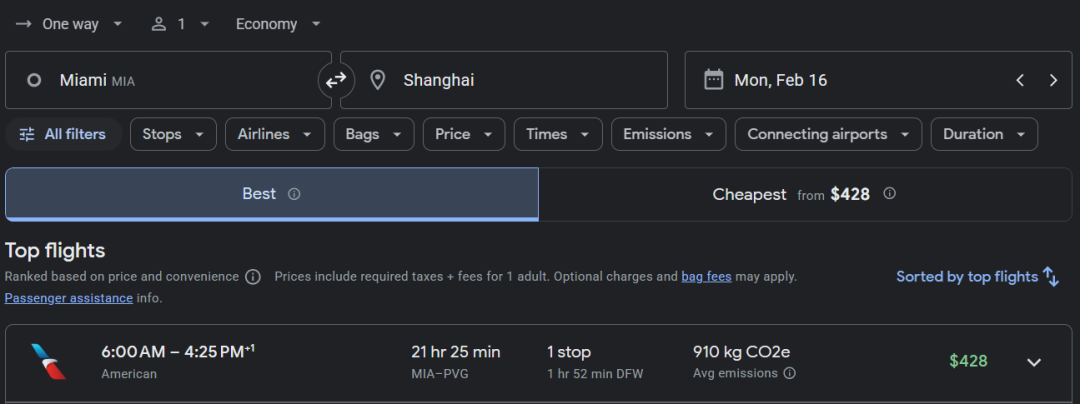Screen dimensions: 1080x404
Task: Go to previous departure date
Action: [x=1020, y=80]
